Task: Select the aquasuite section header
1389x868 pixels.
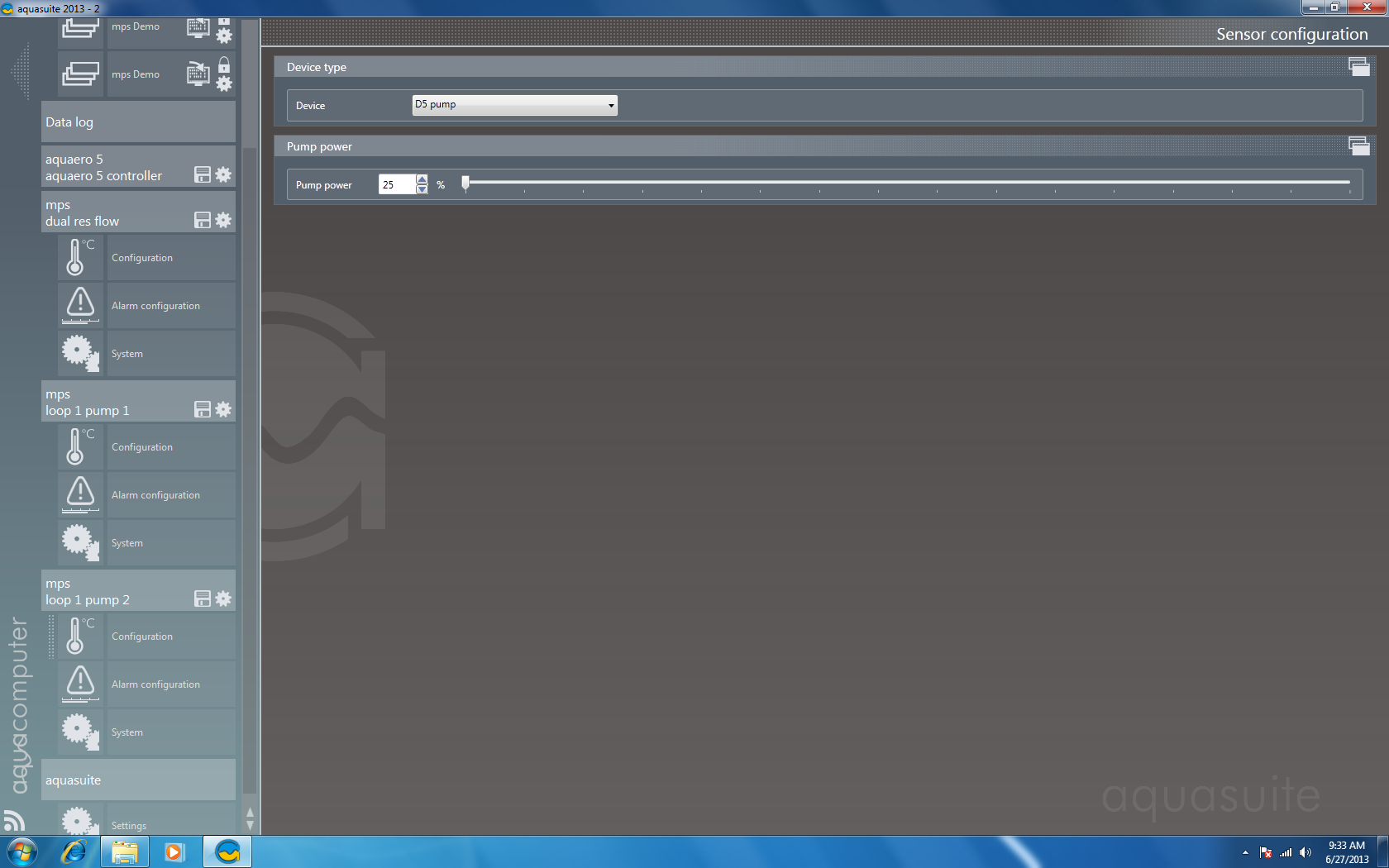Action: [x=138, y=780]
